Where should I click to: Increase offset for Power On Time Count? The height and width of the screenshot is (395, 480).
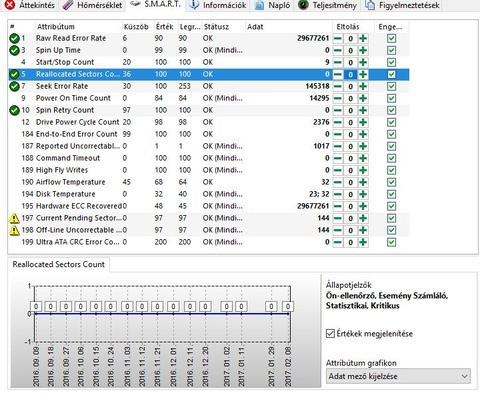click(x=363, y=98)
